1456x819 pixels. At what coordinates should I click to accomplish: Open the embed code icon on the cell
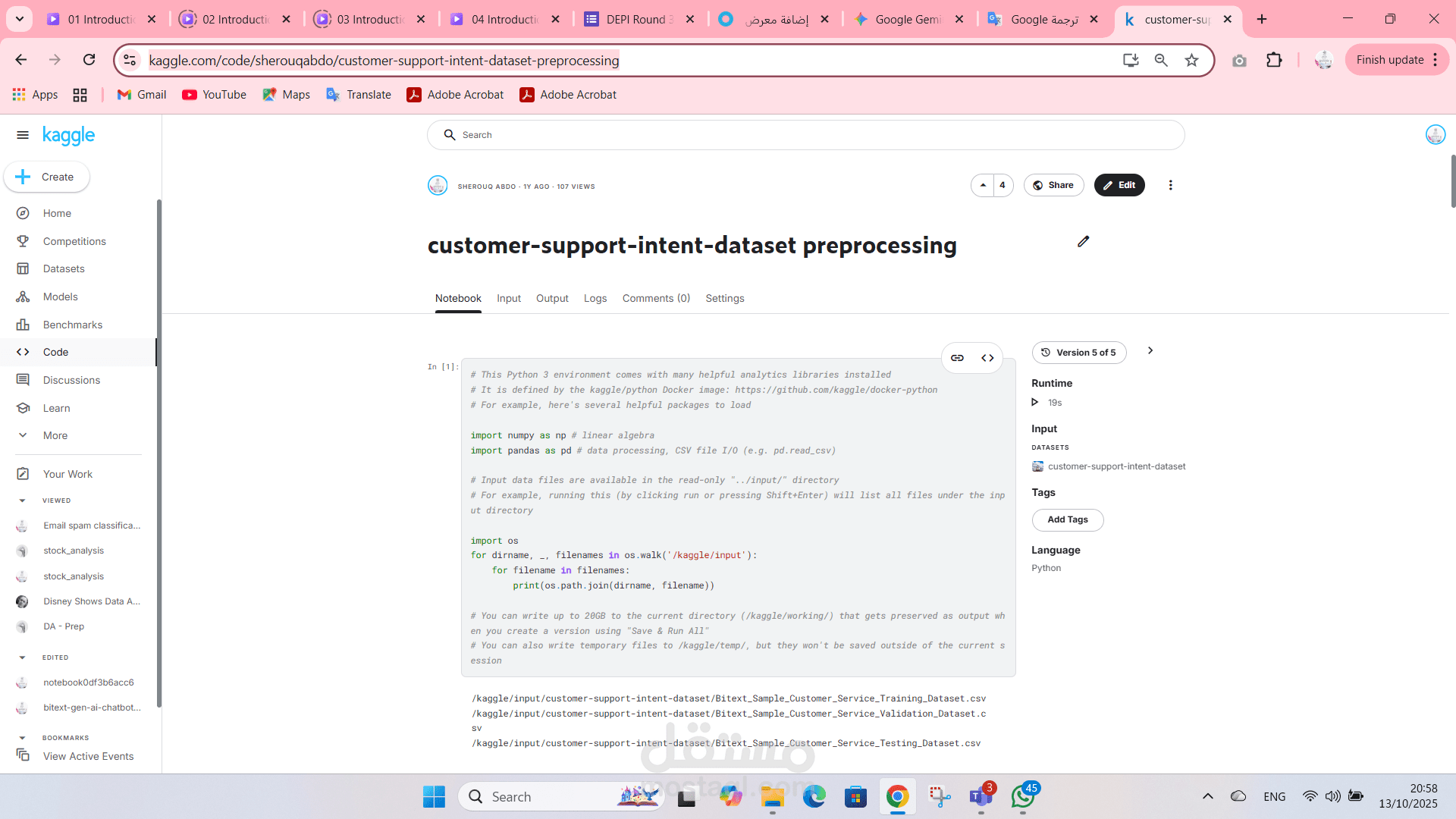tap(987, 357)
